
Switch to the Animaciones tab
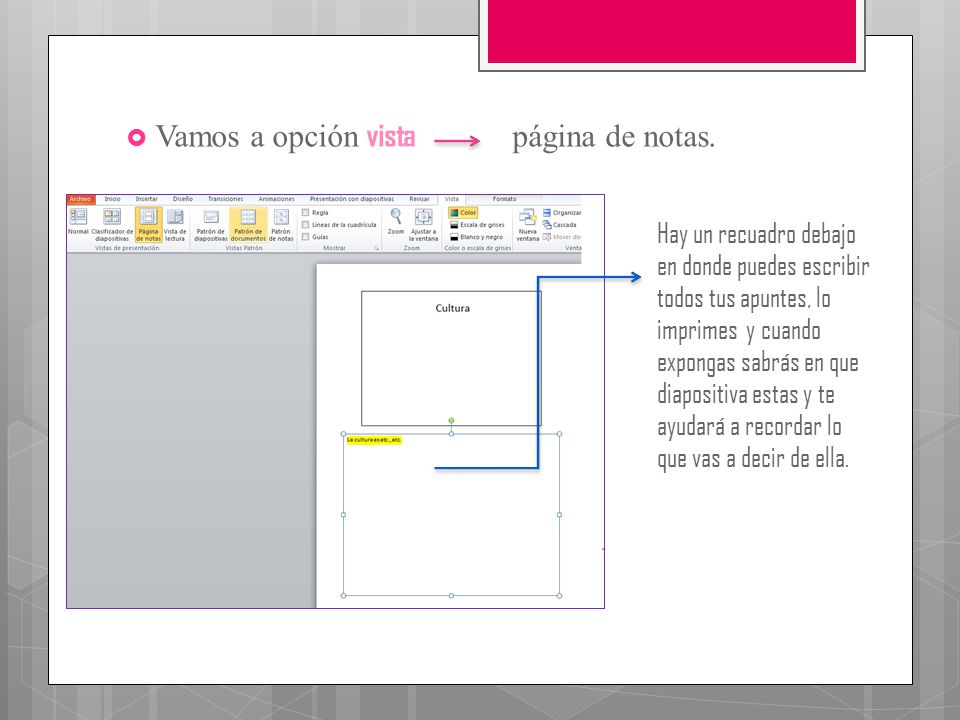tap(276, 199)
